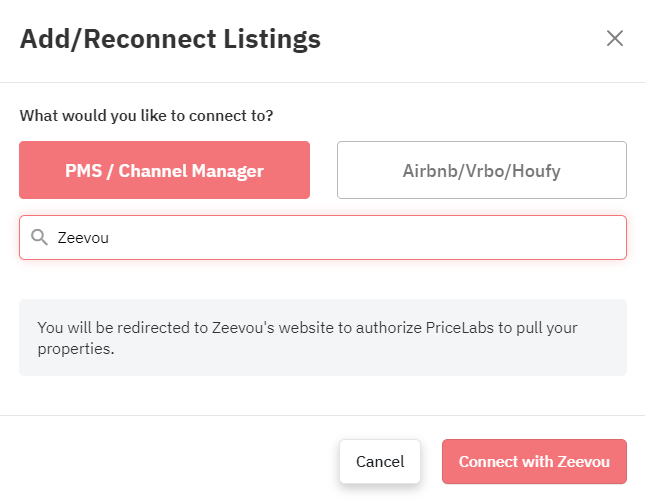The width and height of the screenshot is (645, 501).
Task: Click the white Cancel button in the footer
Action: point(380,461)
